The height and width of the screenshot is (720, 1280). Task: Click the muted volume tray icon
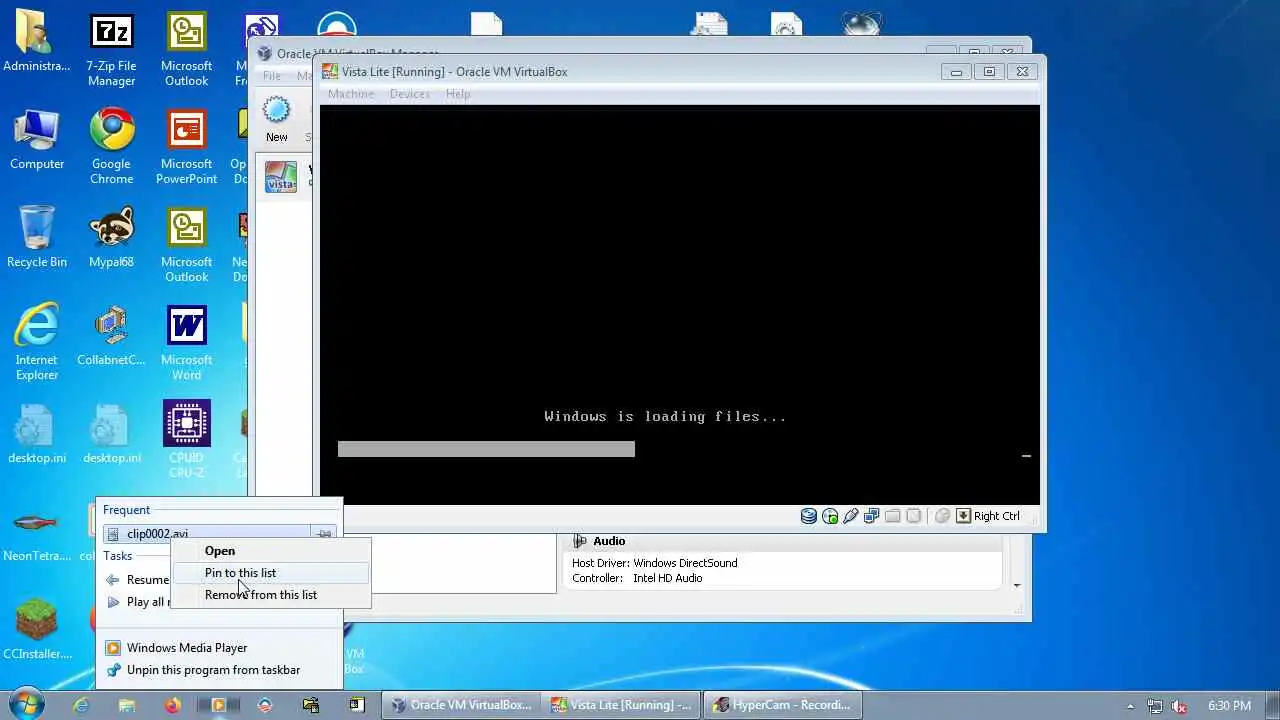coord(1179,705)
